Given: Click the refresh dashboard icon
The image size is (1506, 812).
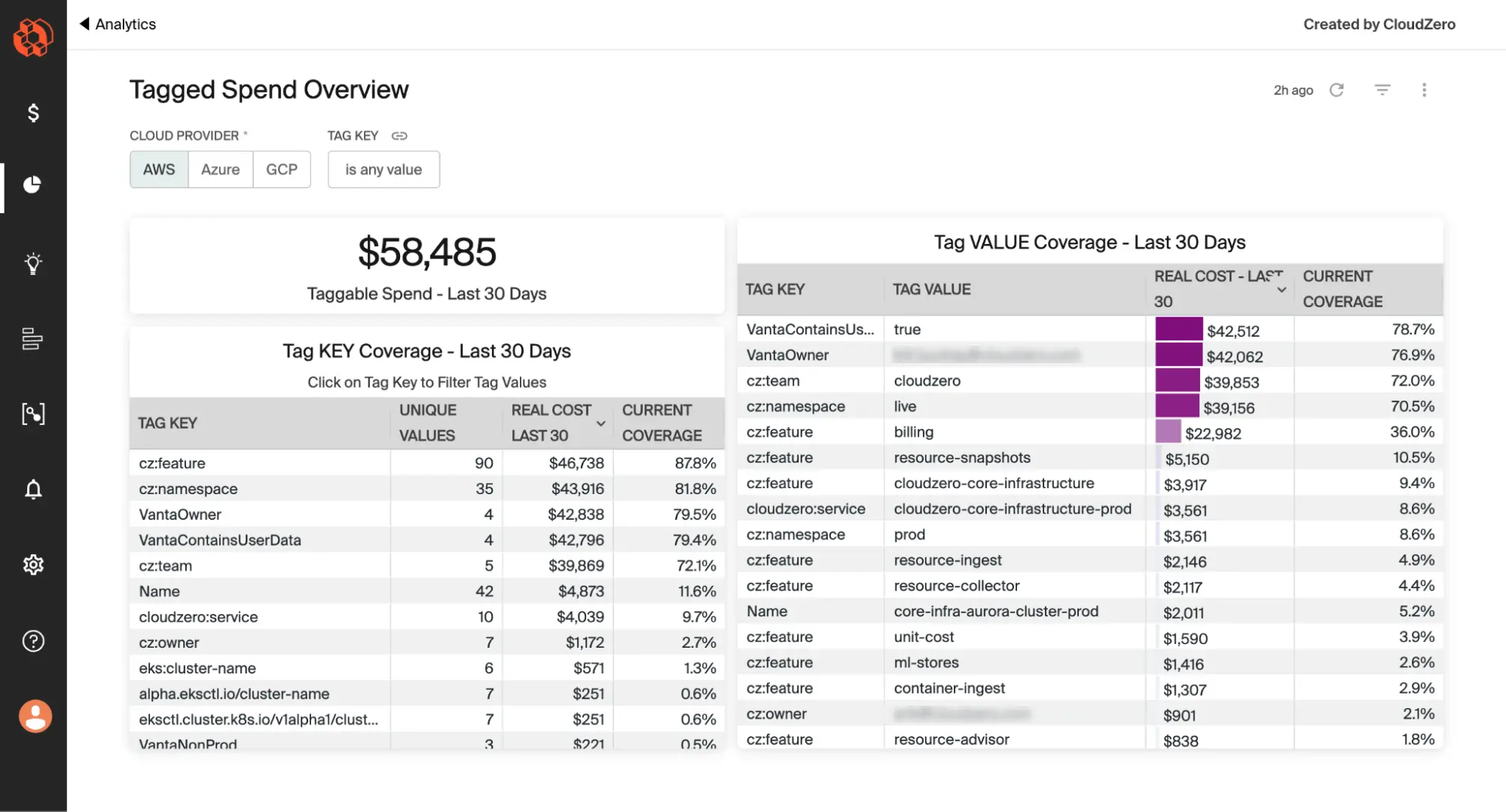Looking at the screenshot, I should (x=1336, y=90).
